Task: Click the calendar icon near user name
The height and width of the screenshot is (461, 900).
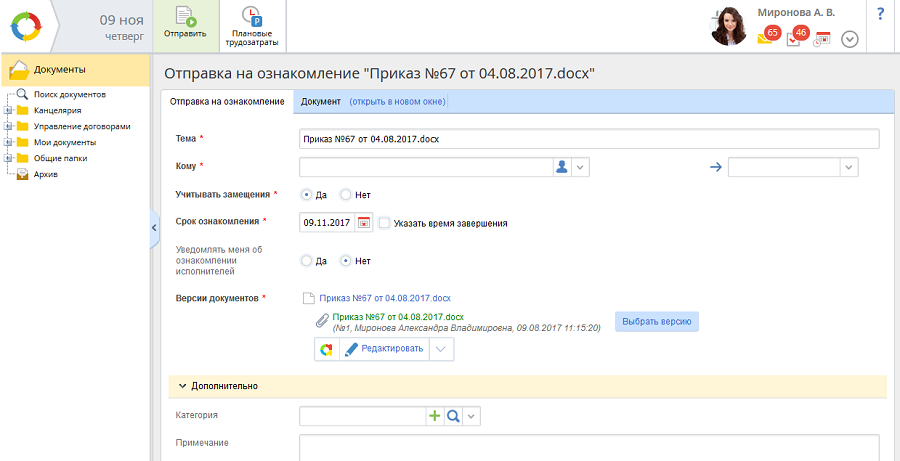Action: [822, 39]
